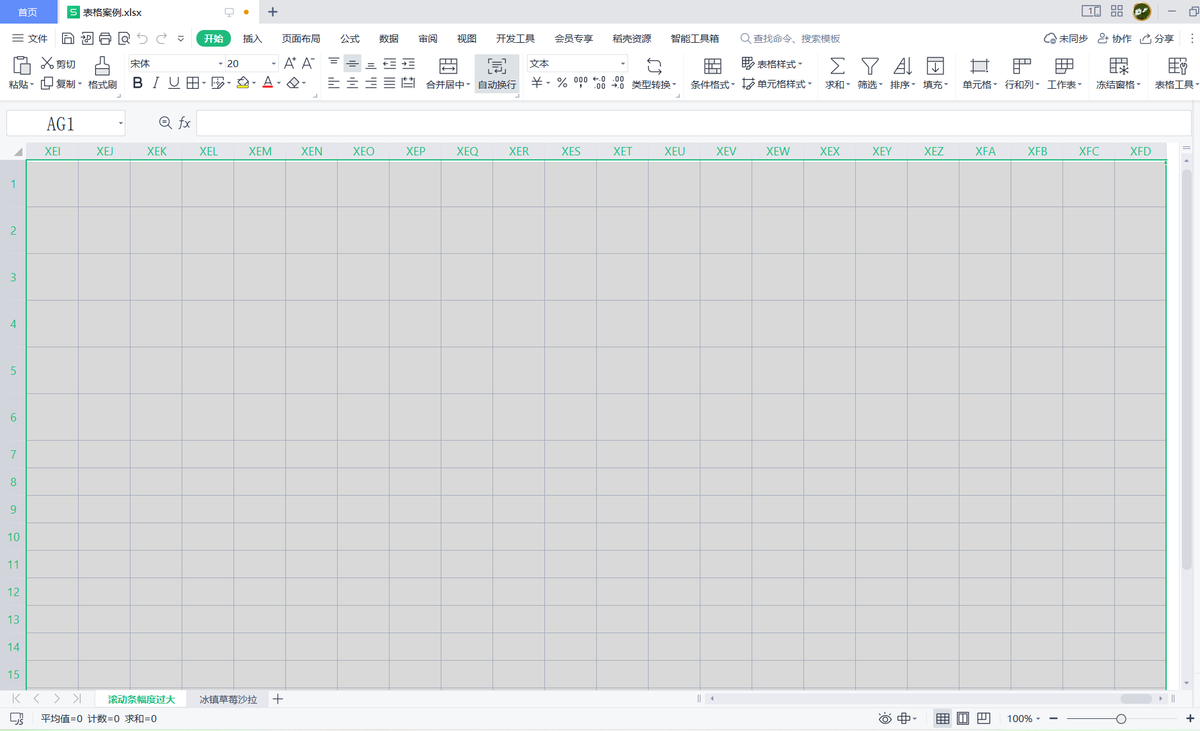Expand the quick access toolbar customize arrow
The width and height of the screenshot is (1200, 731).
tap(180, 39)
